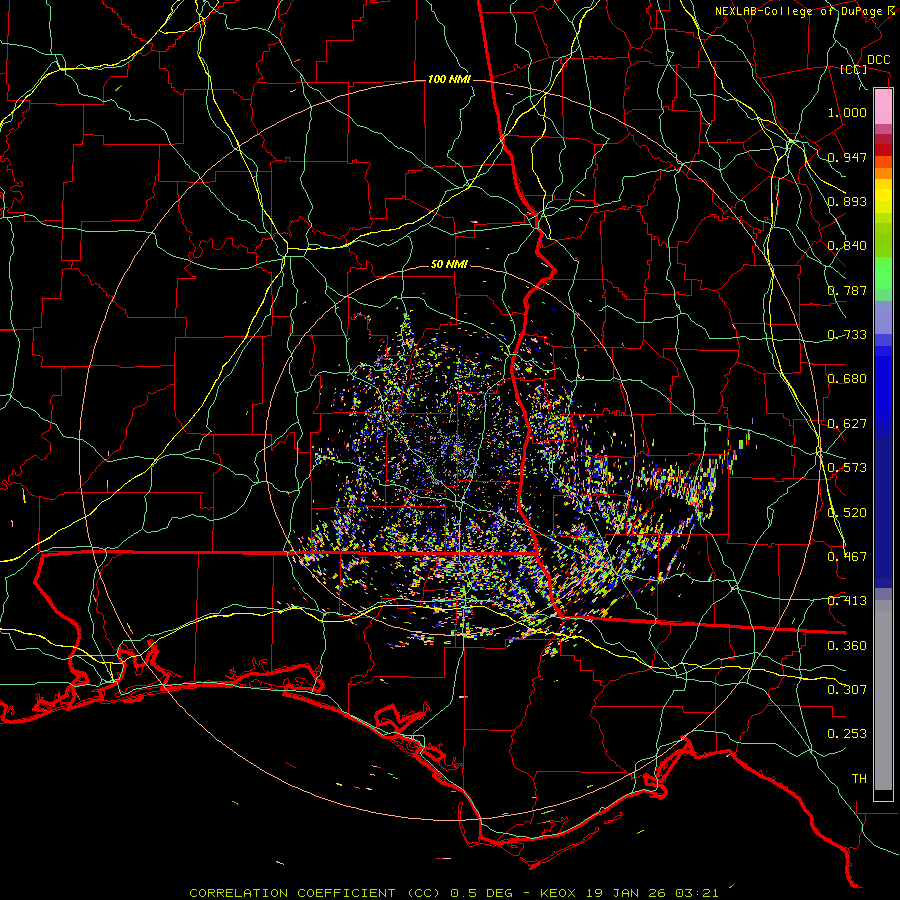Click the 0.893 legend value
The image size is (900, 900).
pos(847,201)
